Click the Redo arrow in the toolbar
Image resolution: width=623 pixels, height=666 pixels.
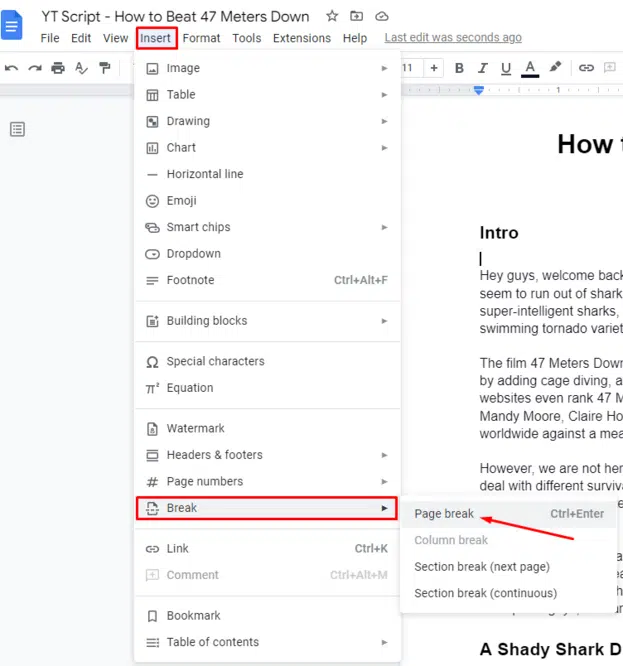tap(35, 68)
